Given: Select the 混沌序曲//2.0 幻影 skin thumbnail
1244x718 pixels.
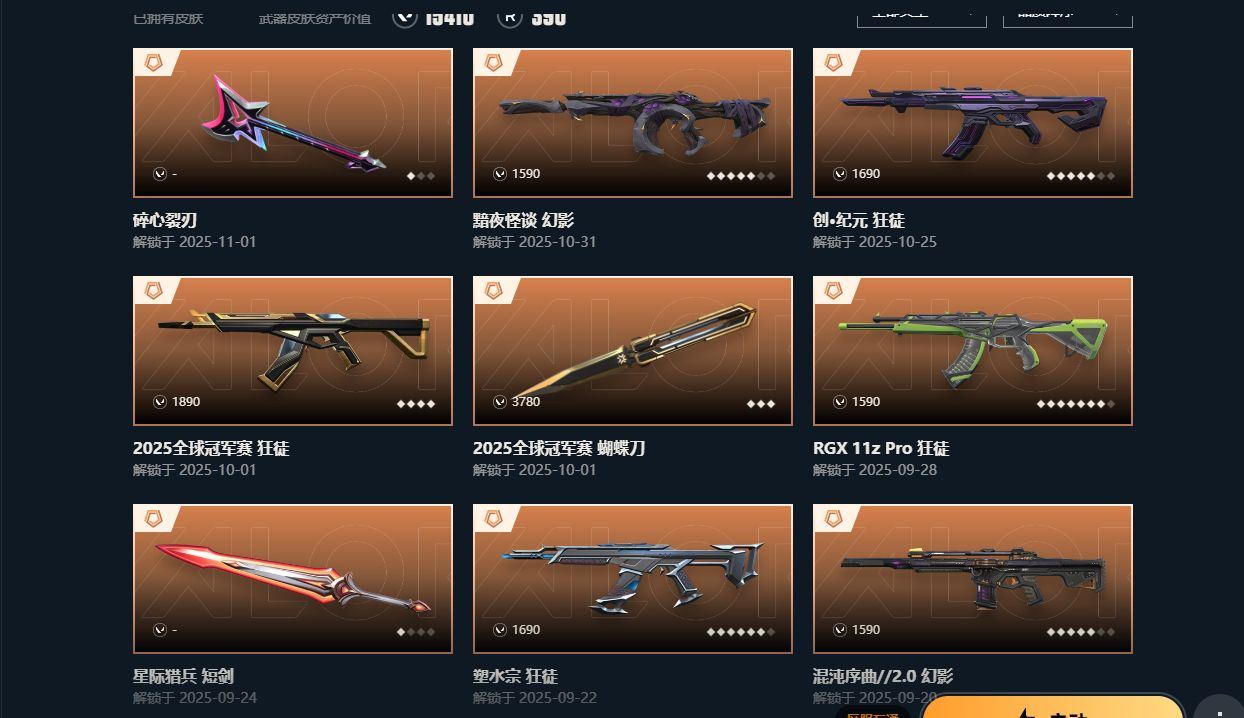Looking at the screenshot, I should pyautogui.click(x=973, y=579).
